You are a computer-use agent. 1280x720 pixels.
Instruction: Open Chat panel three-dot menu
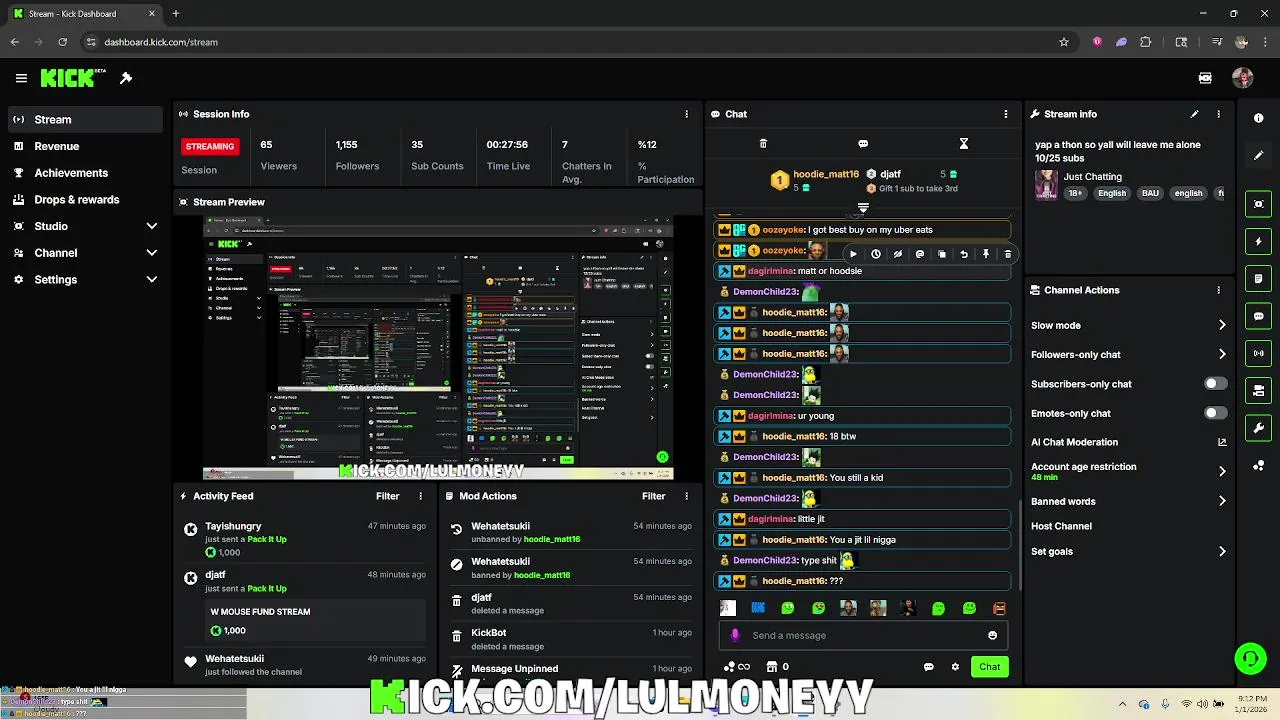pos(1006,114)
